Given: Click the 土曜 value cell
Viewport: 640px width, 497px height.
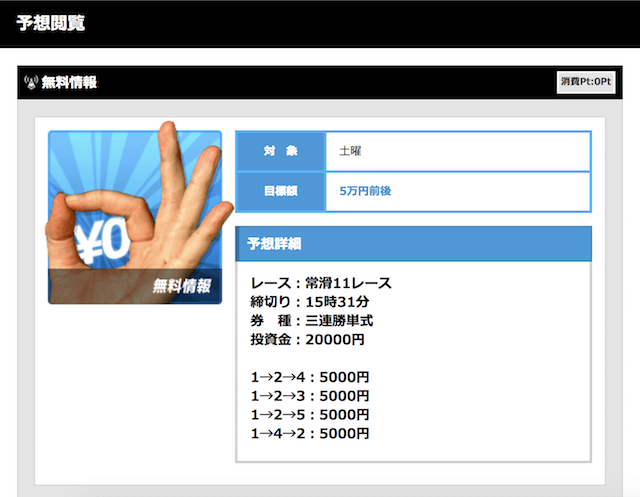Looking at the screenshot, I should [458, 151].
